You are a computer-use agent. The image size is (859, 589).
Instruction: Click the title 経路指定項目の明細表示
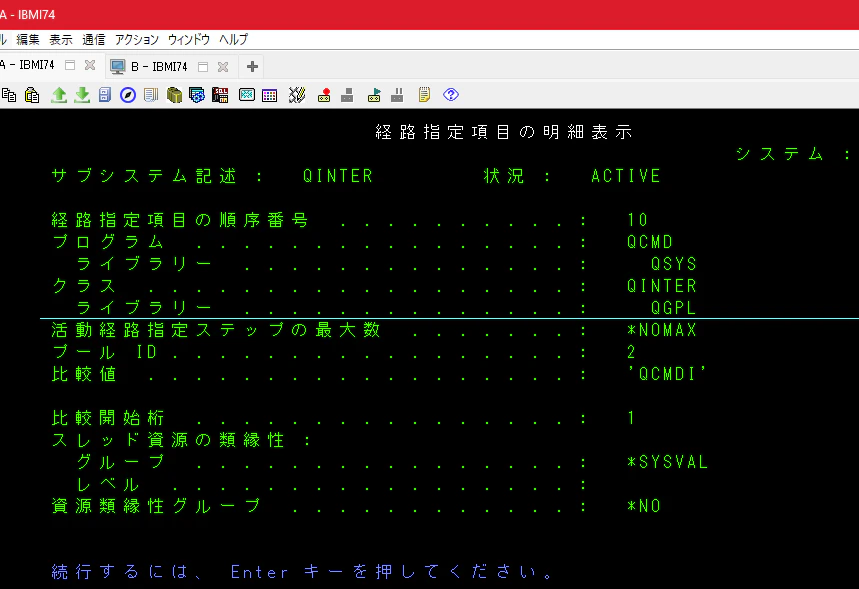click(504, 132)
